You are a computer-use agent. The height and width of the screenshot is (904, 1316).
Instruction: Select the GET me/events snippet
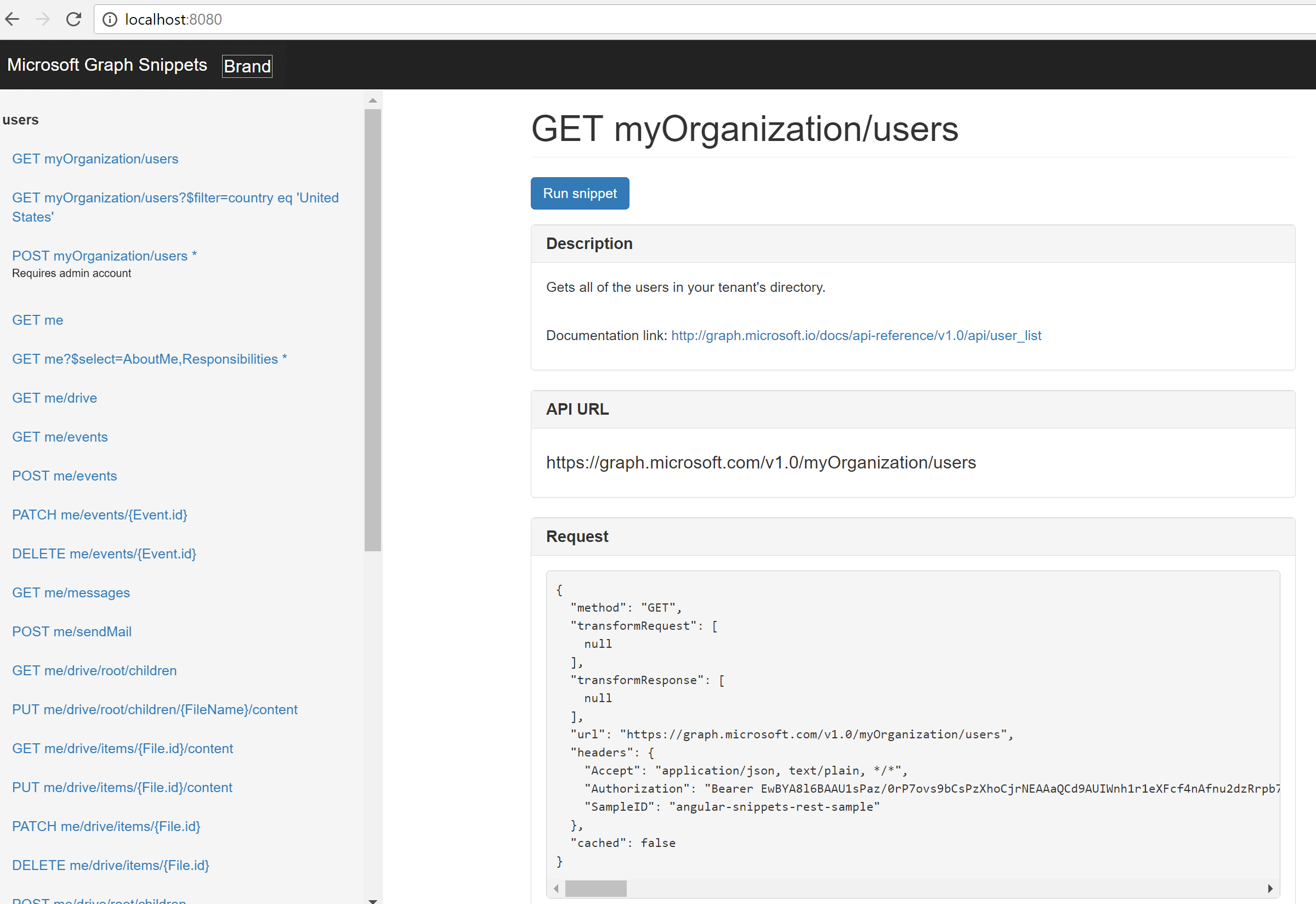click(59, 437)
